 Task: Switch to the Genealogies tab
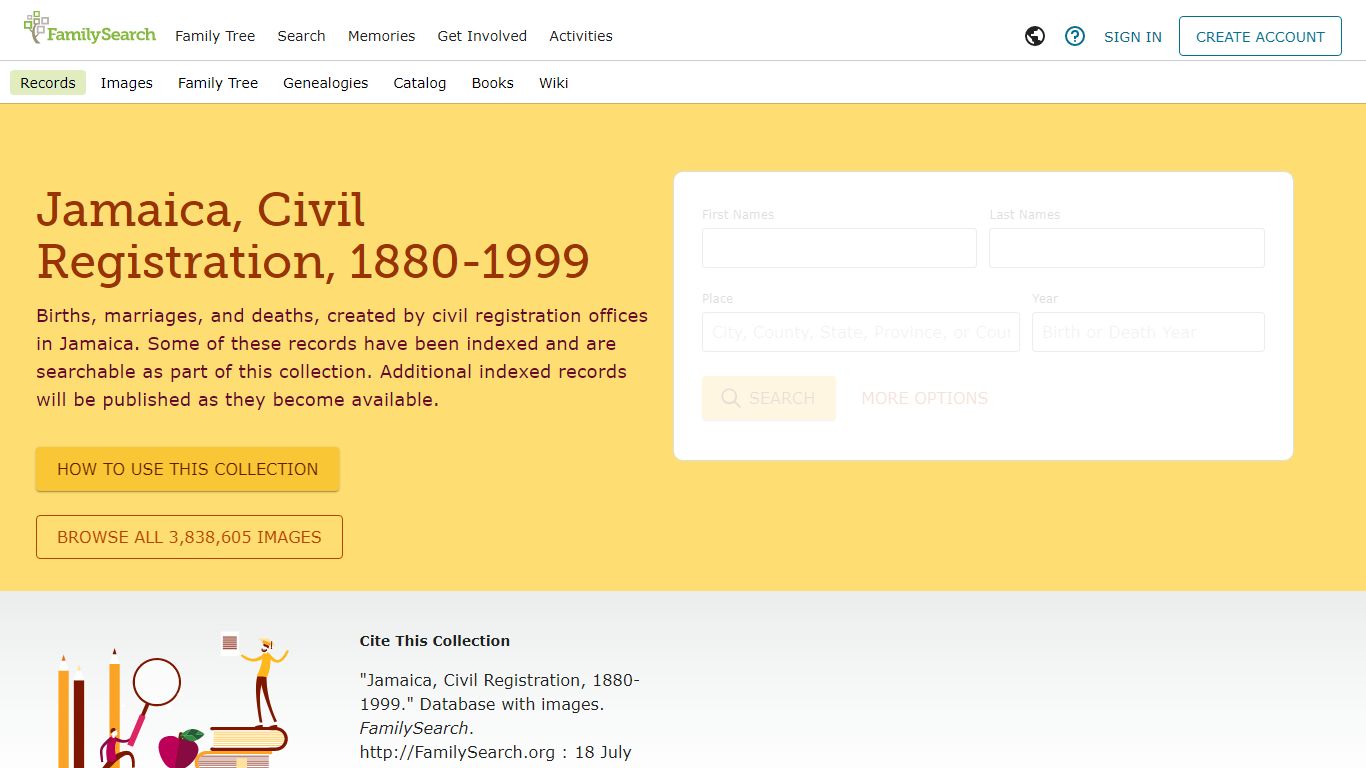point(325,83)
